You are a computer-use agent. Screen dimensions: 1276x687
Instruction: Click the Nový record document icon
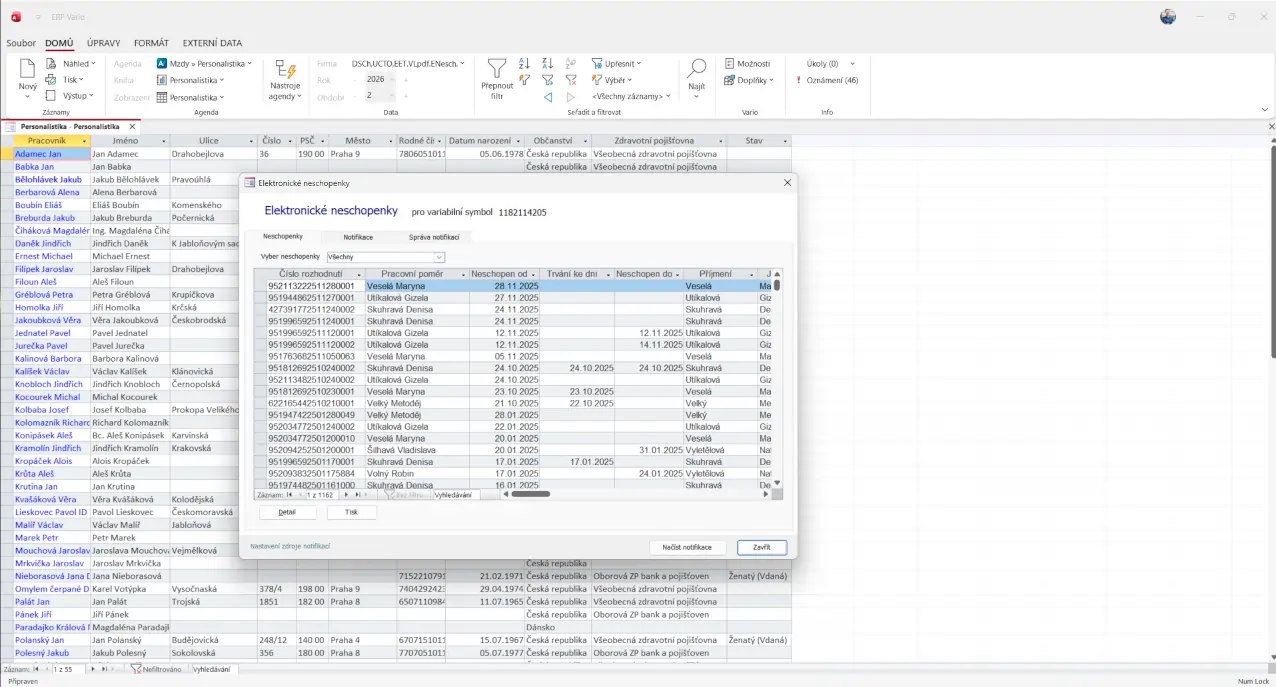[x=28, y=69]
